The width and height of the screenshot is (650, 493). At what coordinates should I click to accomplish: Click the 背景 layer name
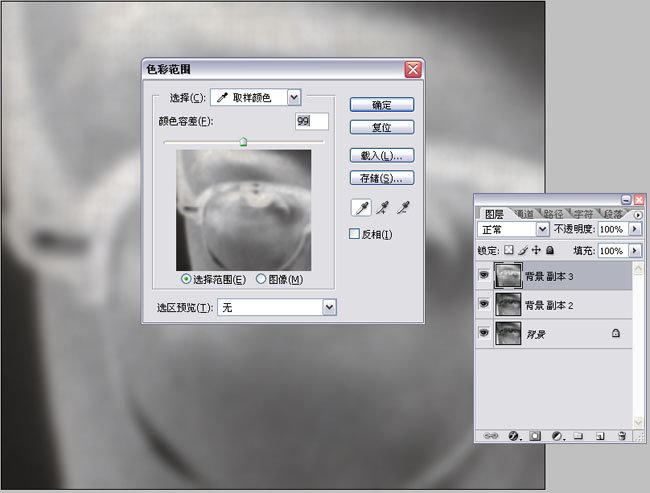[535, 334]
